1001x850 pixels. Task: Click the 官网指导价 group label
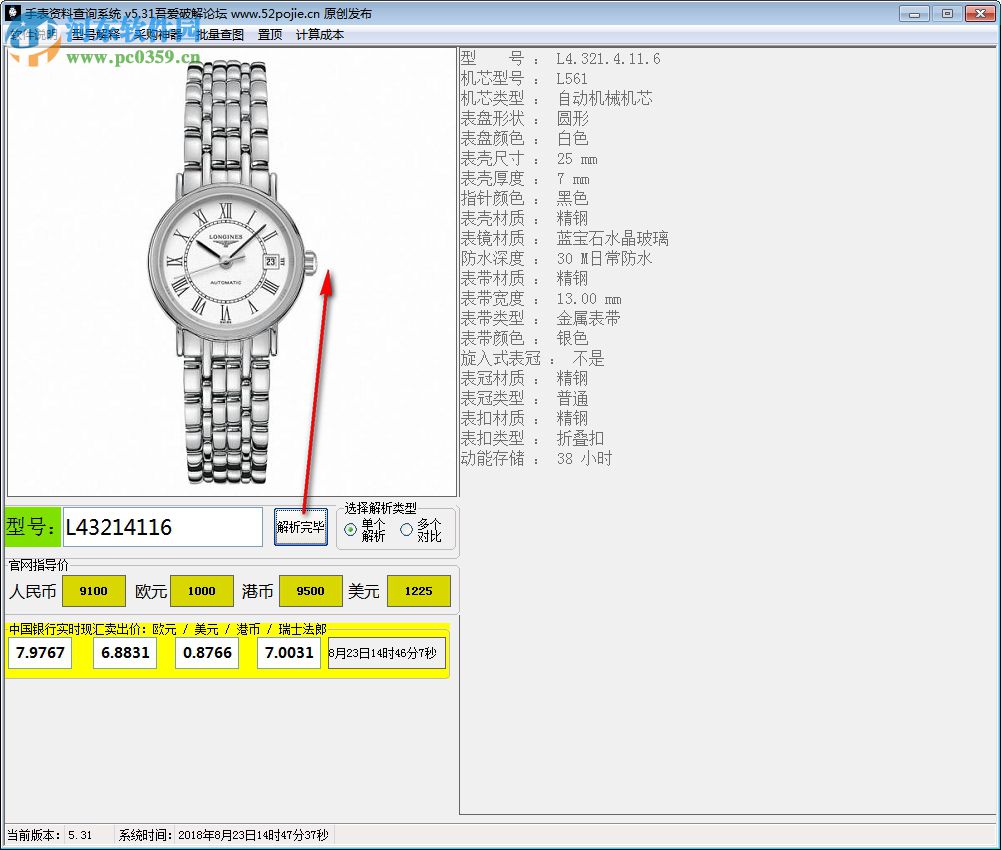(38, 565)
